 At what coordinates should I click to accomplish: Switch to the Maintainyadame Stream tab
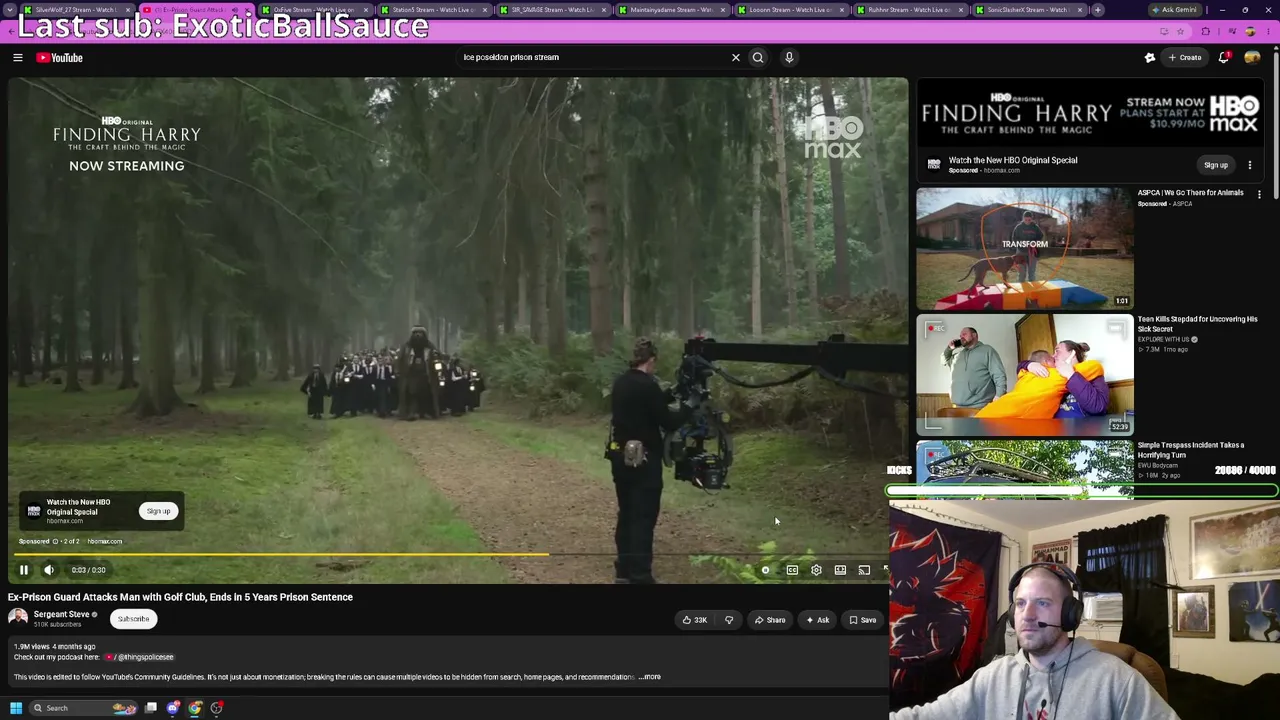click(x=671, y=10)
